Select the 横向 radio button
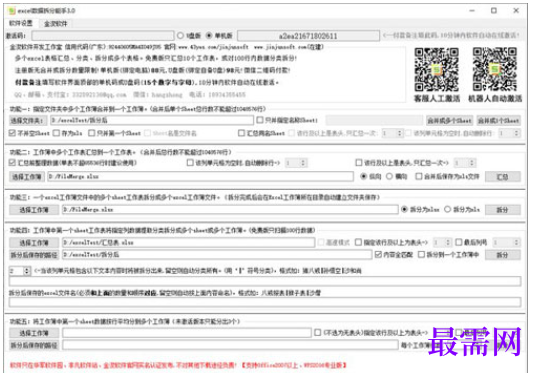 389,176
